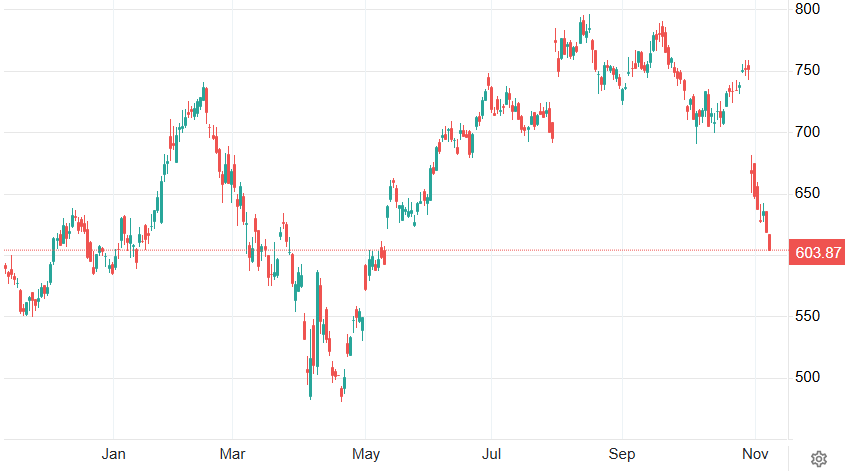The width and height of the screenshot is (845, 471).
Task: Click the February peak candle near 740
Action: [x=205, y=97]
